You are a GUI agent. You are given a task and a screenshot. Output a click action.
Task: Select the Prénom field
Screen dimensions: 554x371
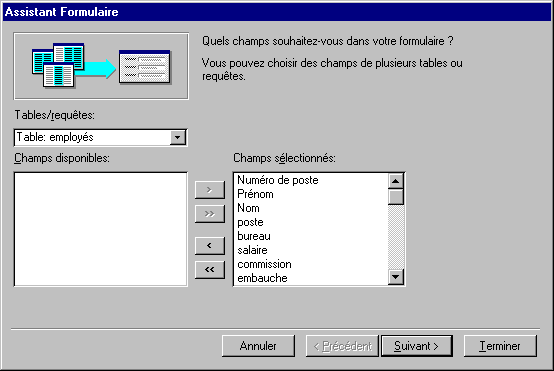coord(255,194)
